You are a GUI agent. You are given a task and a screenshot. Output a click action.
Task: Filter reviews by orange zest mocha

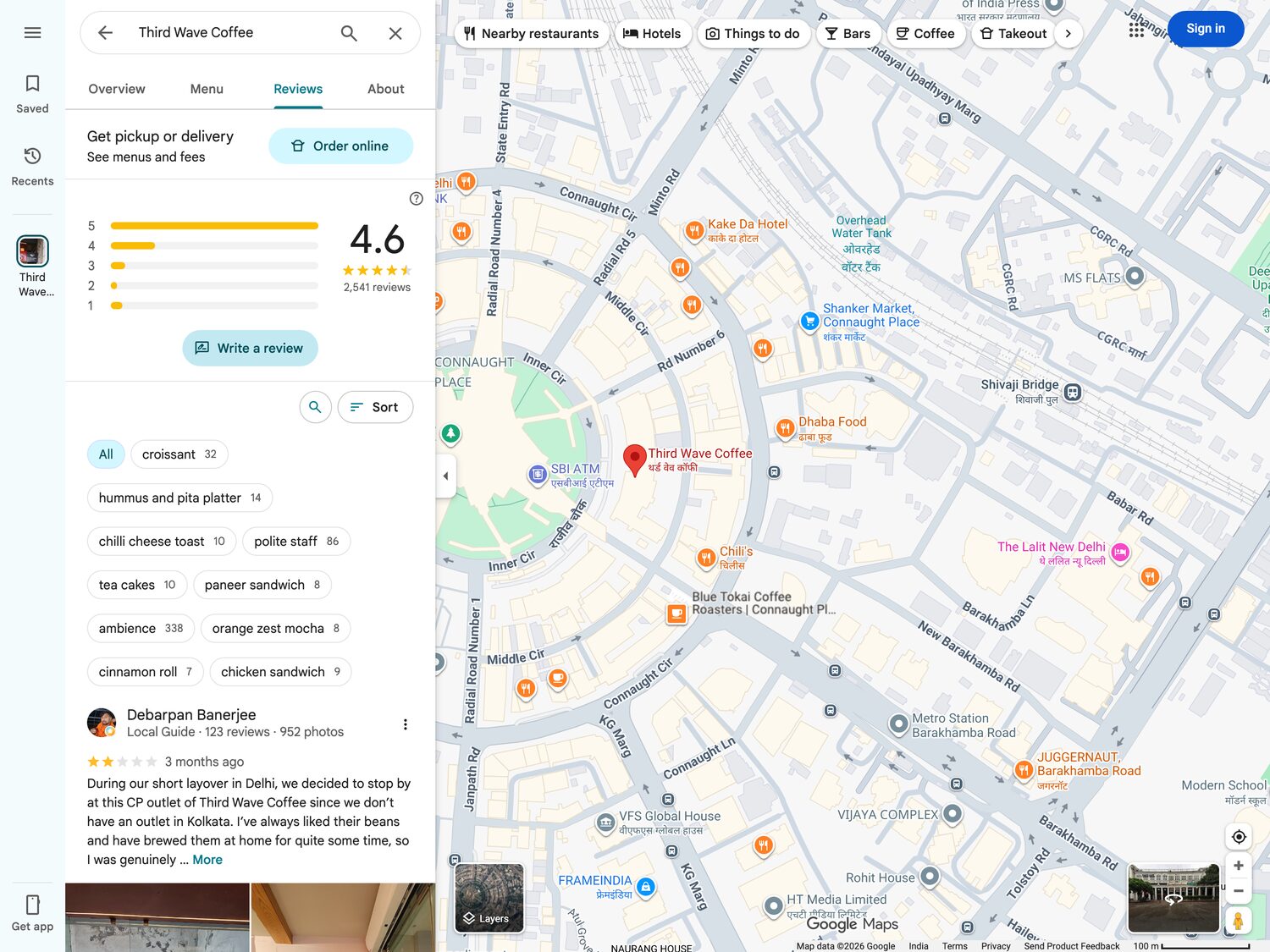click(x=276, y=629)
